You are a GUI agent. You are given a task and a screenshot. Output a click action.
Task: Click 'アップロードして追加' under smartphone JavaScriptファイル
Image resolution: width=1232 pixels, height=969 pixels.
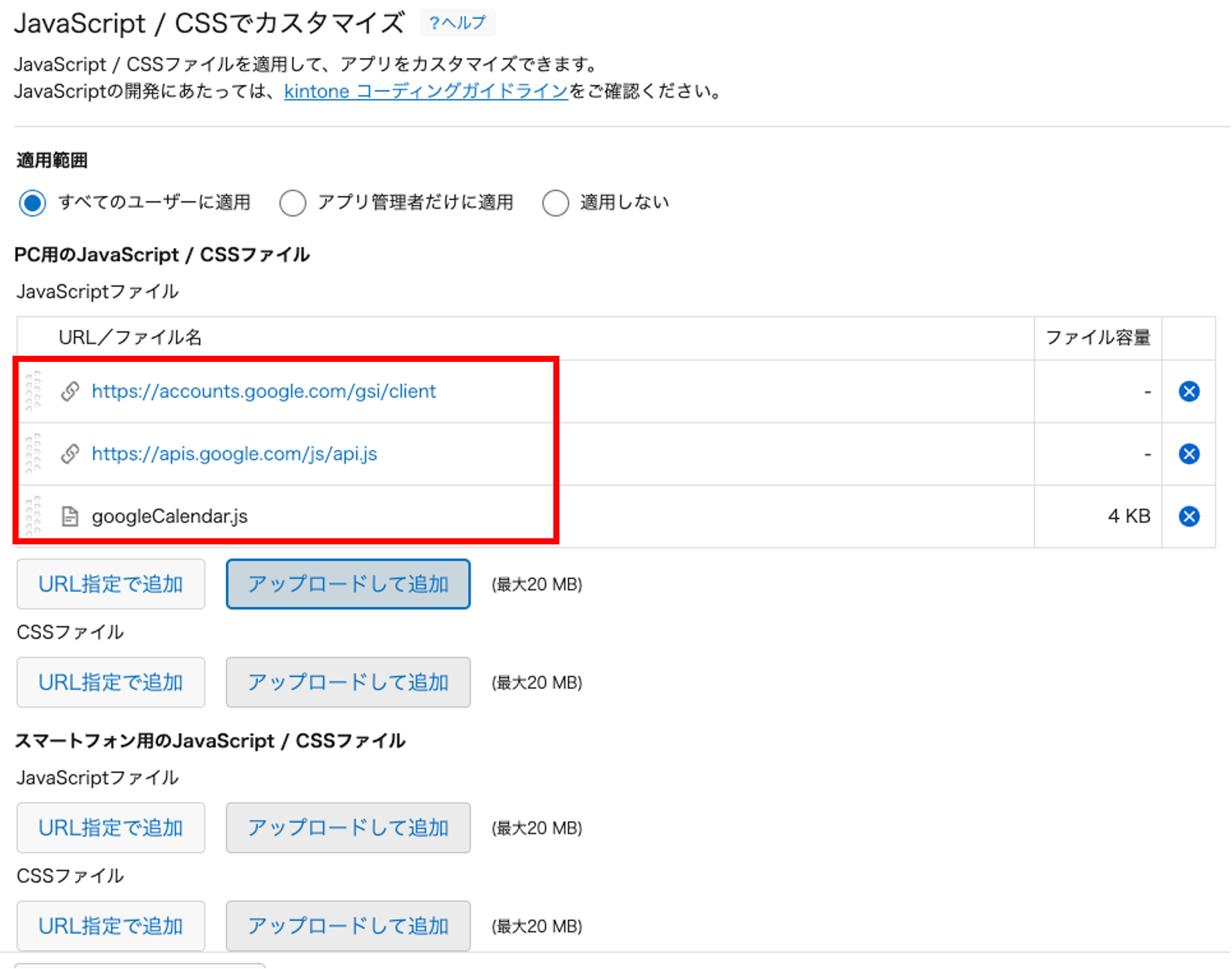pyautogui.click(x=348, y=827)
